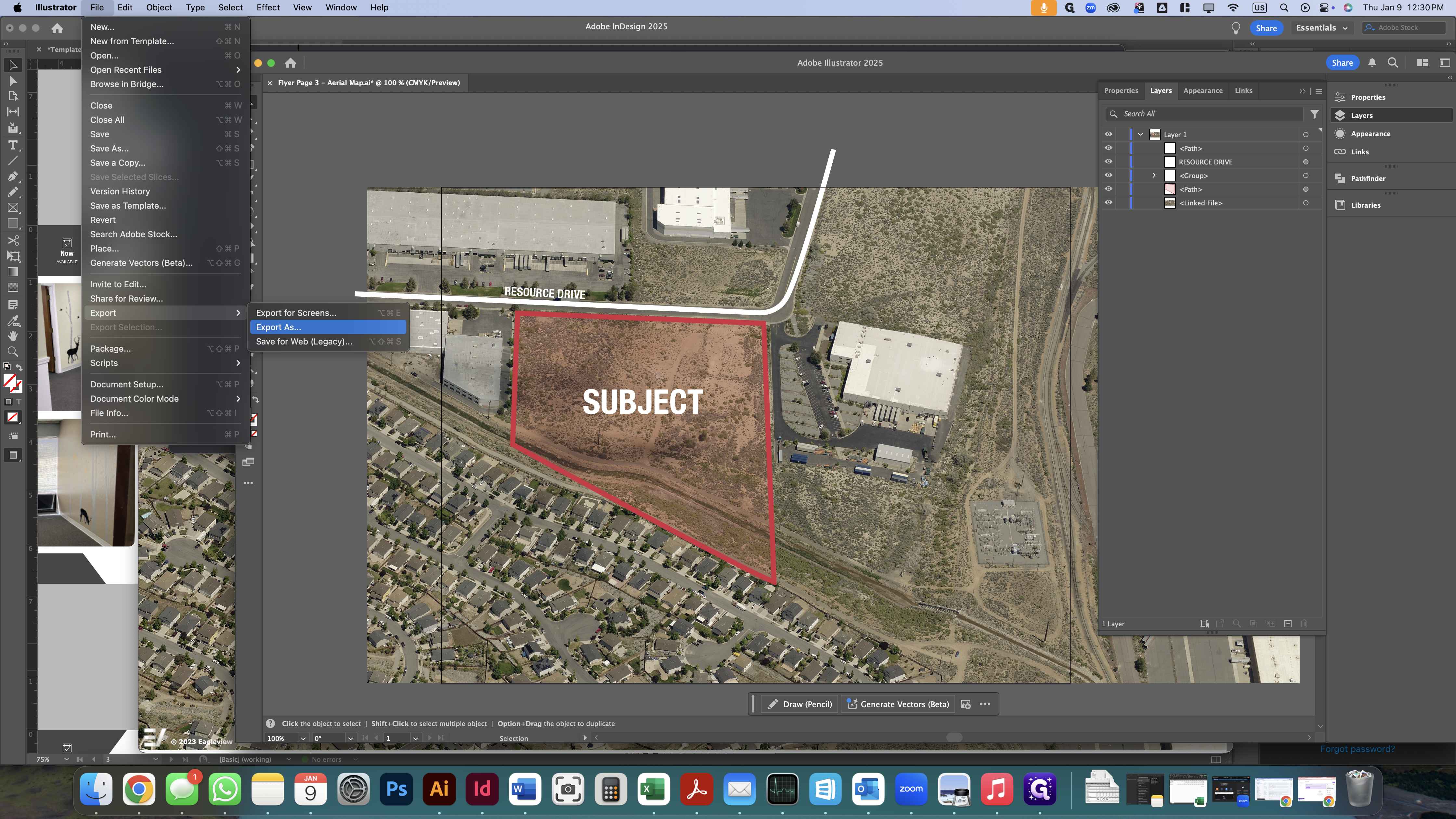
Task: Select the Eyedropper tool in the InDesign toolbar
Action: [13, 320]
